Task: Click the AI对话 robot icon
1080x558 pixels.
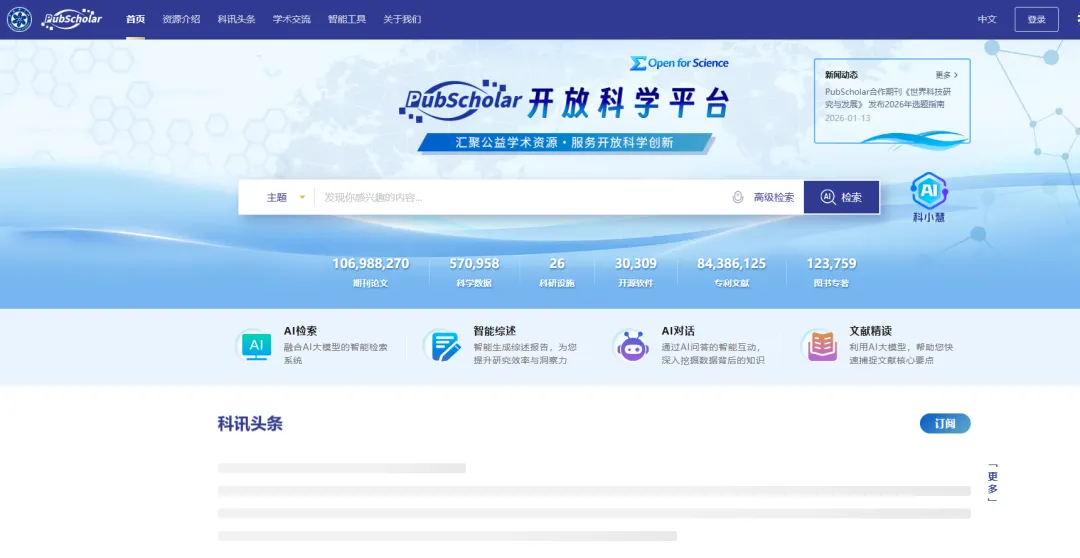Action: (x=632, y=346)
